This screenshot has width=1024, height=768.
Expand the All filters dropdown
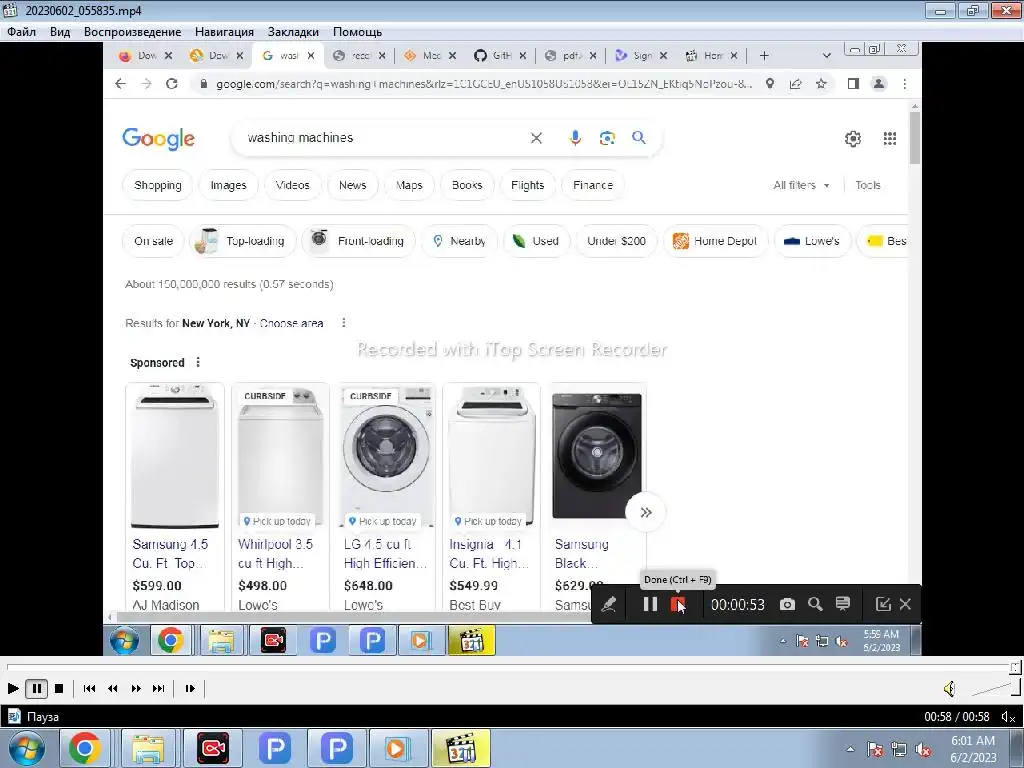click(x=801, y=185)
